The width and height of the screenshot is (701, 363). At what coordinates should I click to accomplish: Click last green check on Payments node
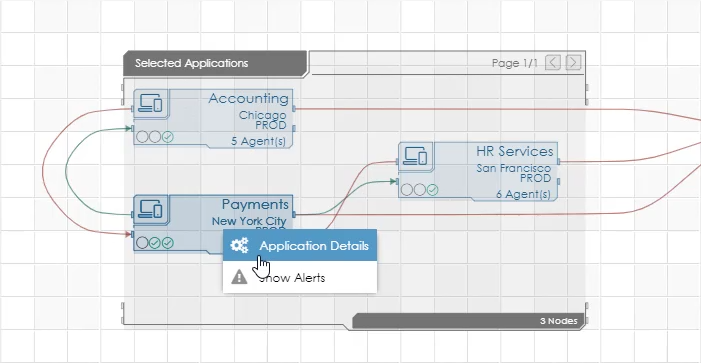pyautogui.click(x=168, y=243)
